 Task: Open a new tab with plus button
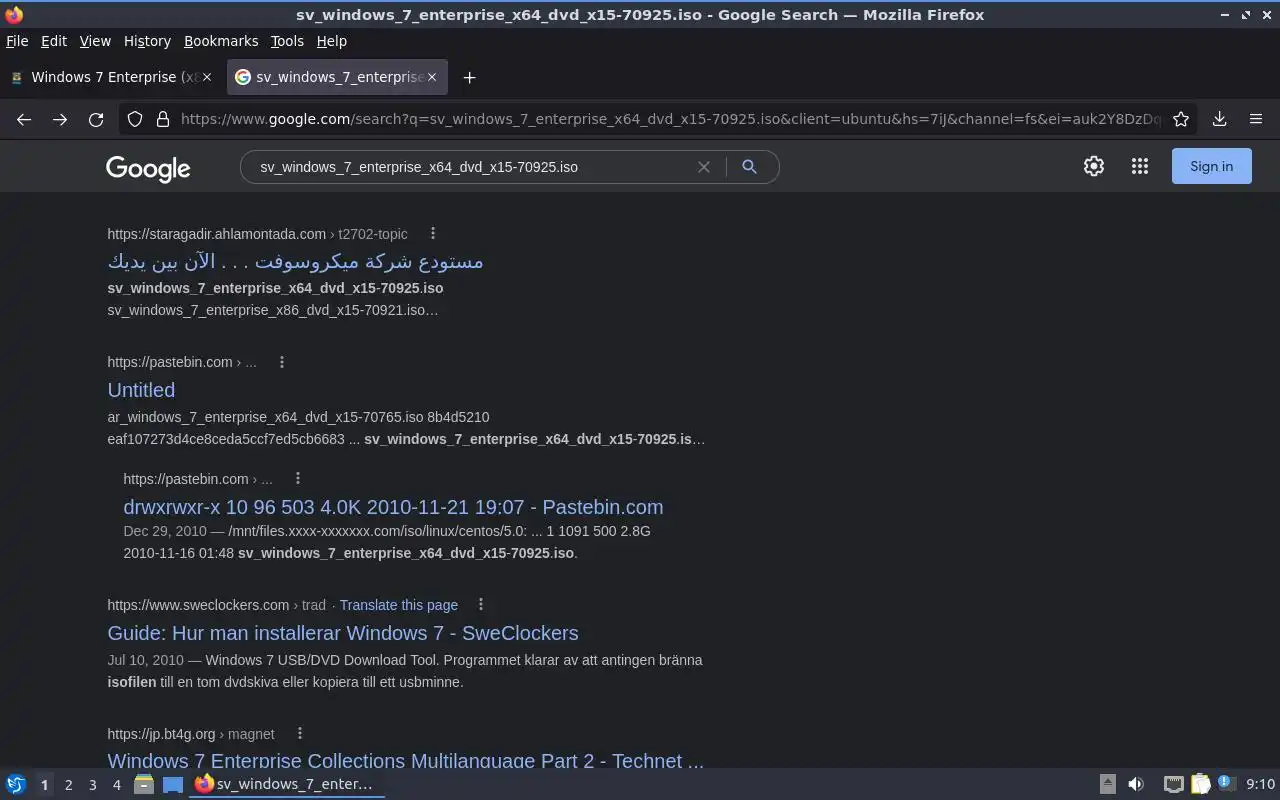coord(469,77)
